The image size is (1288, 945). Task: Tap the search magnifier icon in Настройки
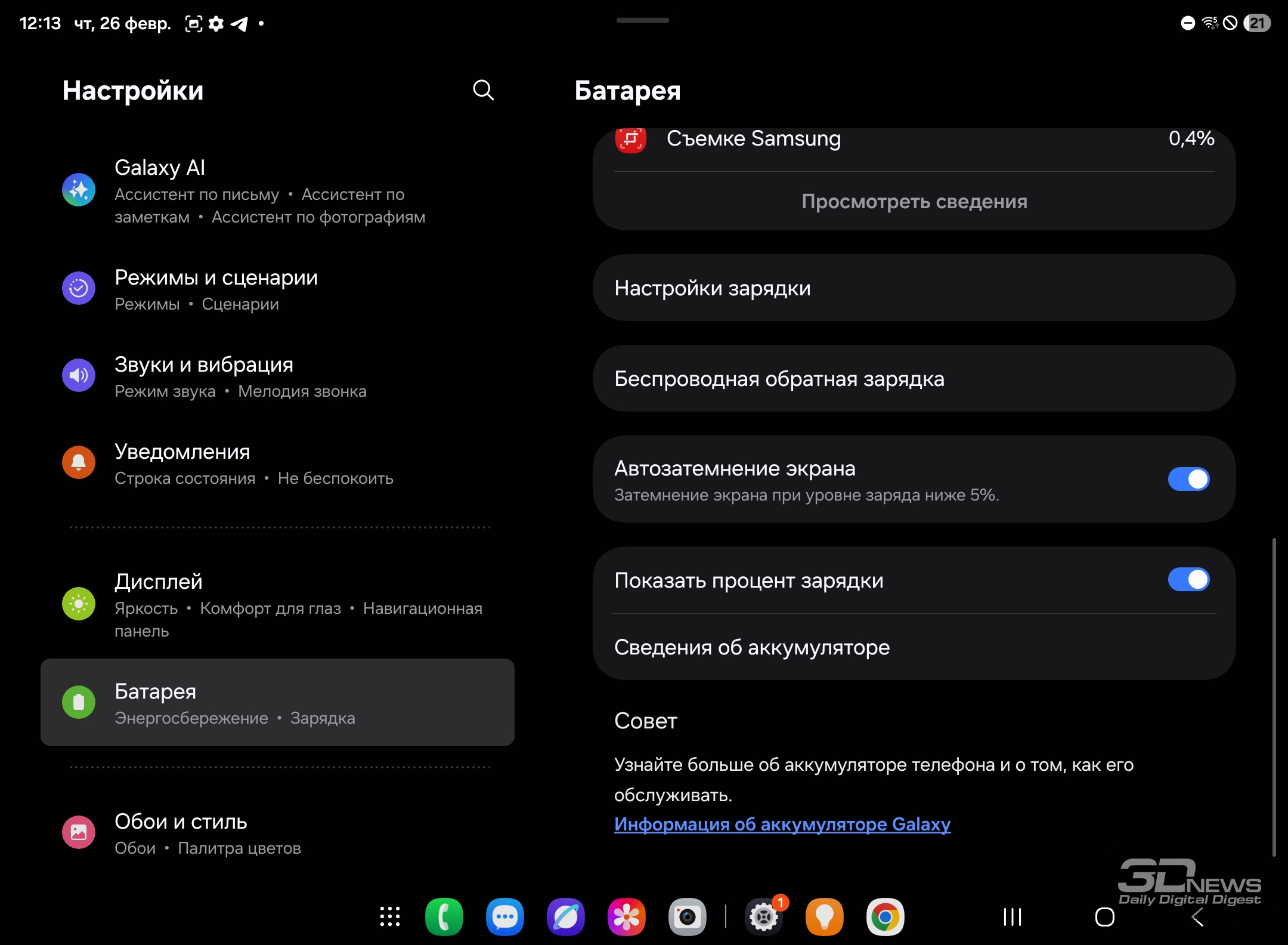(483, 91)
